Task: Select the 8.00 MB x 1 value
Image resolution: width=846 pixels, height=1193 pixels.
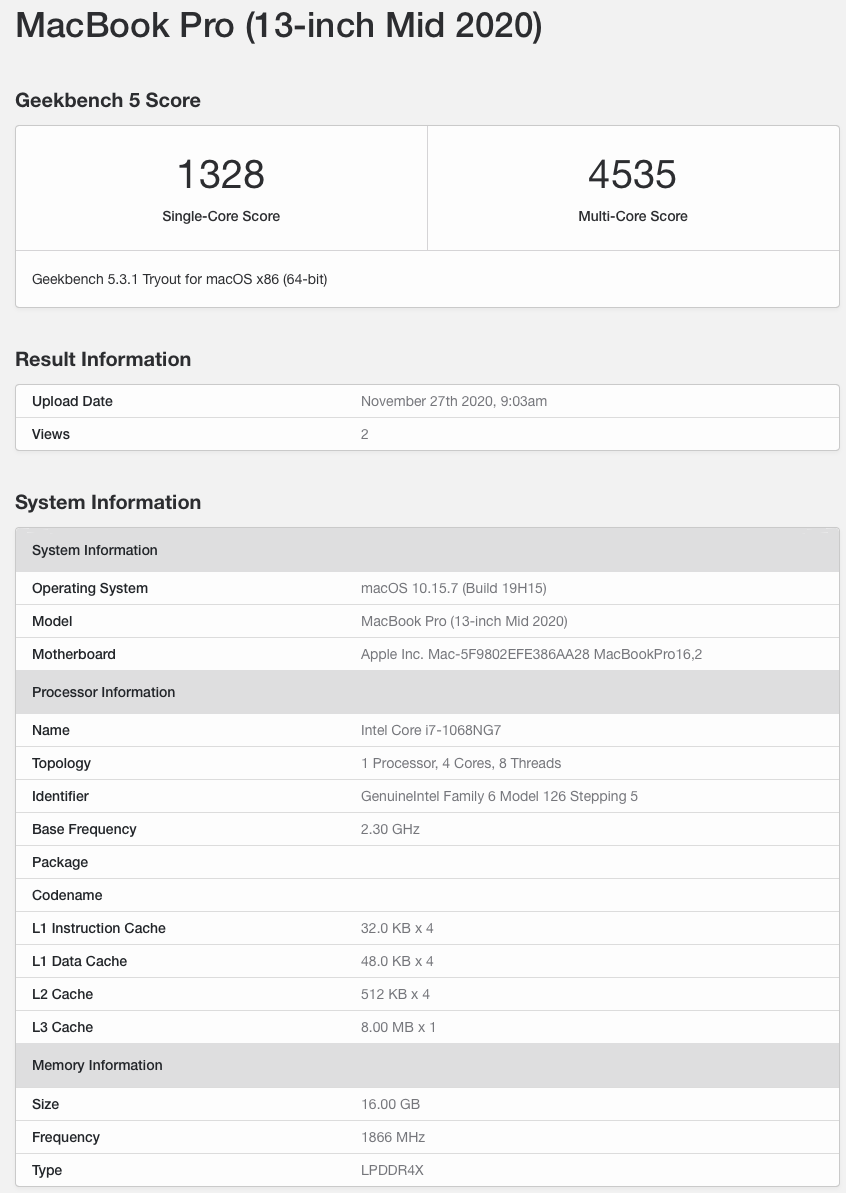Action: (x=398, y=1027)
